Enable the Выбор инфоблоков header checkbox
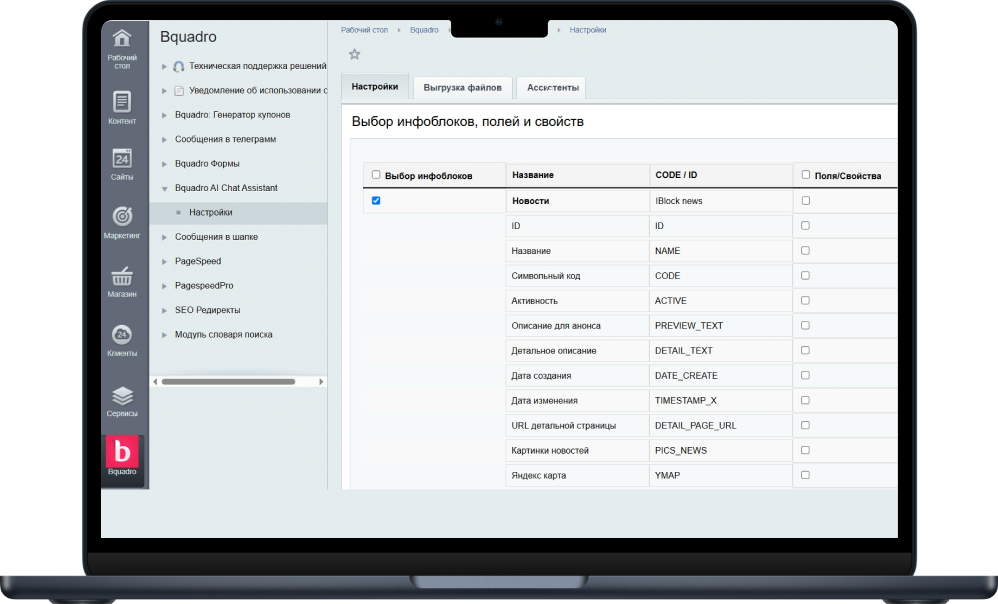The height and width of the screenshot is (604, 998). pos(376,174)
